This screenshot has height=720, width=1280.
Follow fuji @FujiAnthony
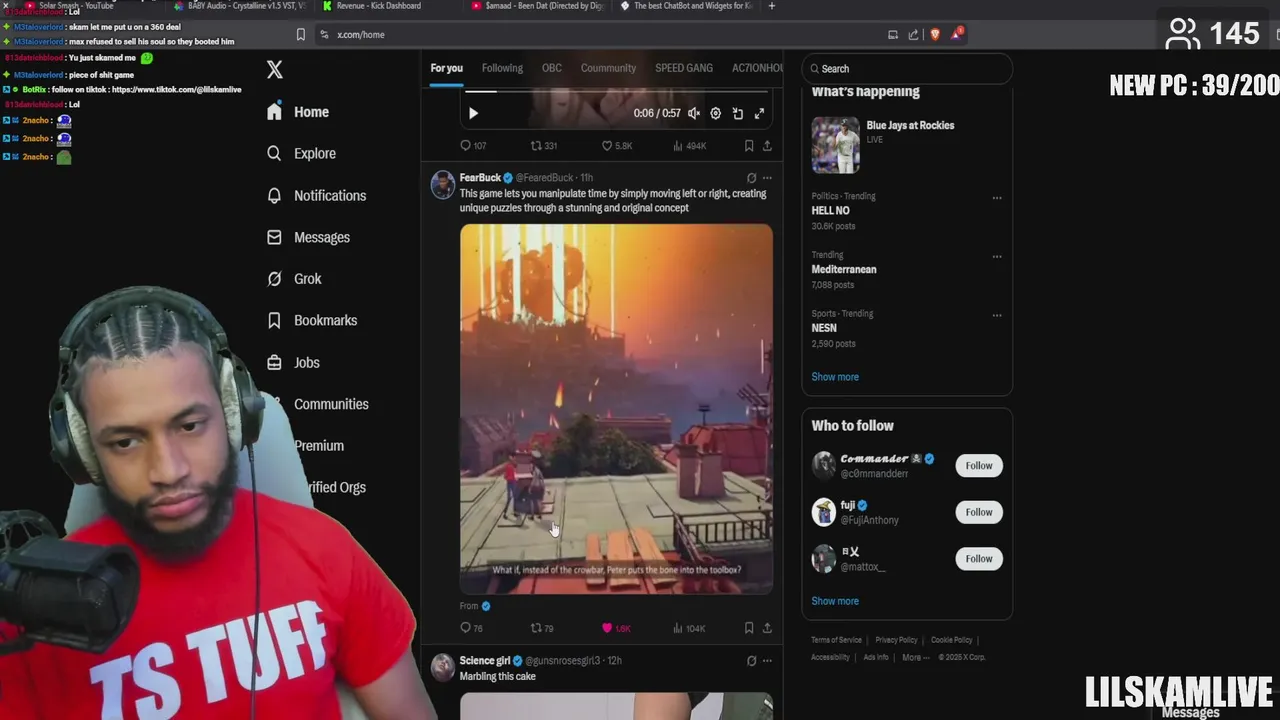point(978,512)
